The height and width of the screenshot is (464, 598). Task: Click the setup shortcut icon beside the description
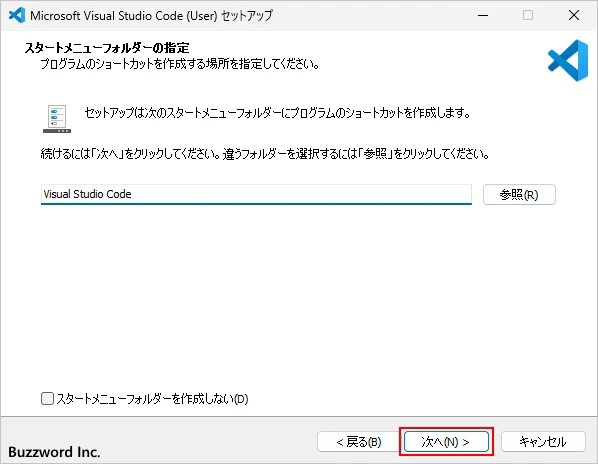(x=57, y=119)
